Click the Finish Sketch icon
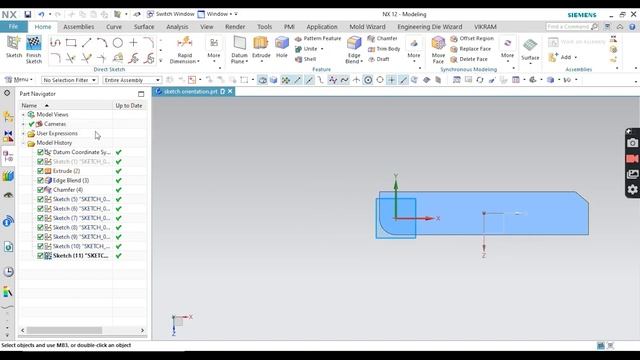Image resolution: width=640 pixels, height=360 pixels. point(34,43)
